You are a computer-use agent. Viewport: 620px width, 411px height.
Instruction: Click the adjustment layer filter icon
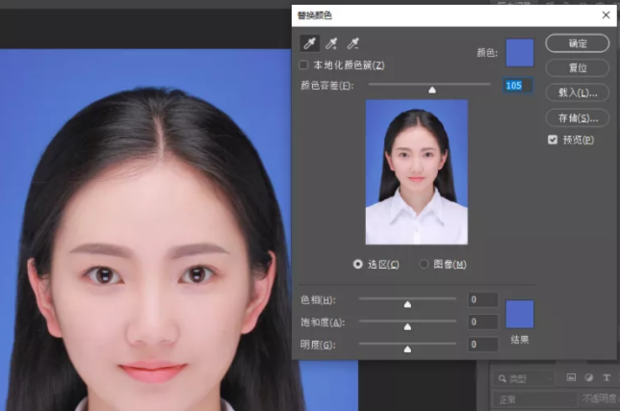(588, 378)
